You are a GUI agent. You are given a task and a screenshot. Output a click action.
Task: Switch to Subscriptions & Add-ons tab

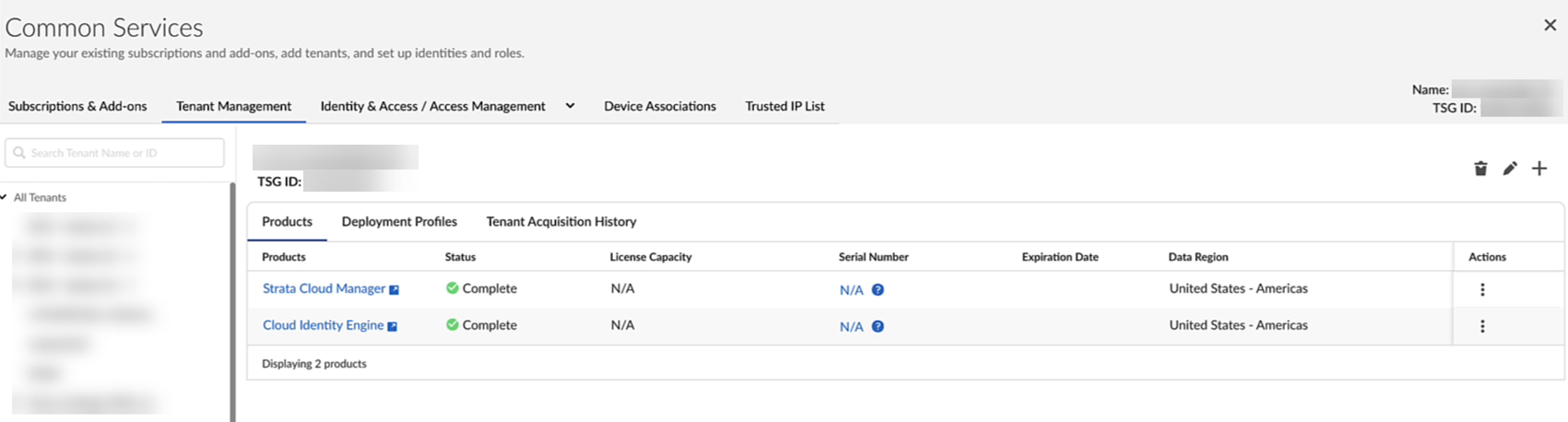coord(77,106)
